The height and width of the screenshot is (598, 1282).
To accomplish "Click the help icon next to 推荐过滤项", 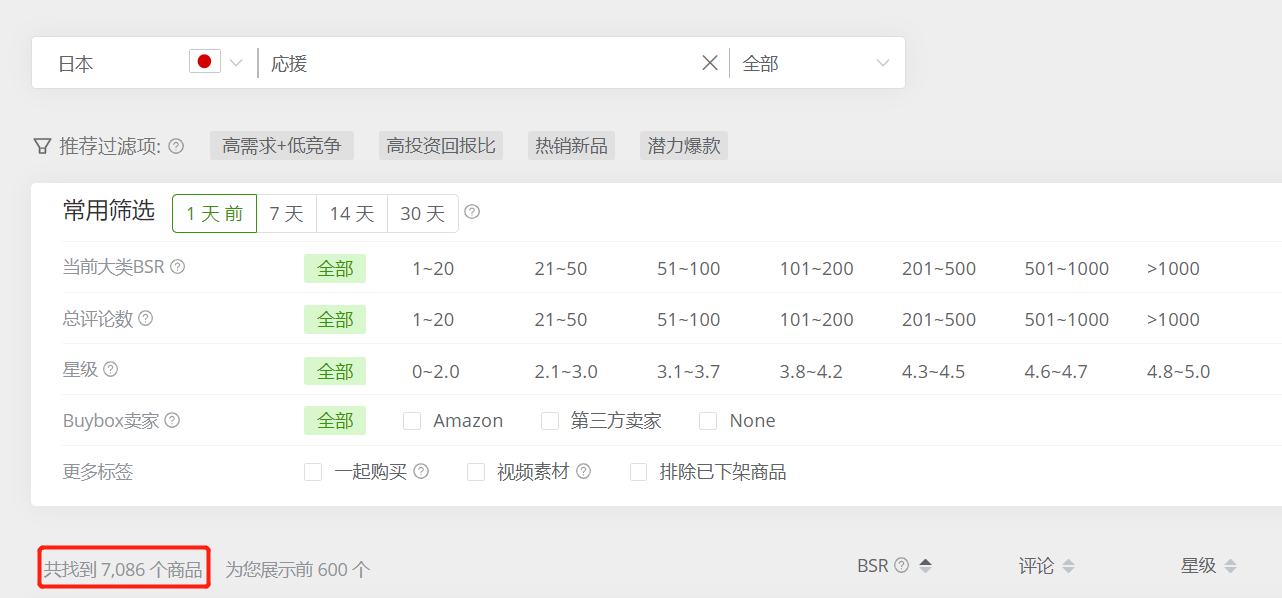I will [176, 146].
